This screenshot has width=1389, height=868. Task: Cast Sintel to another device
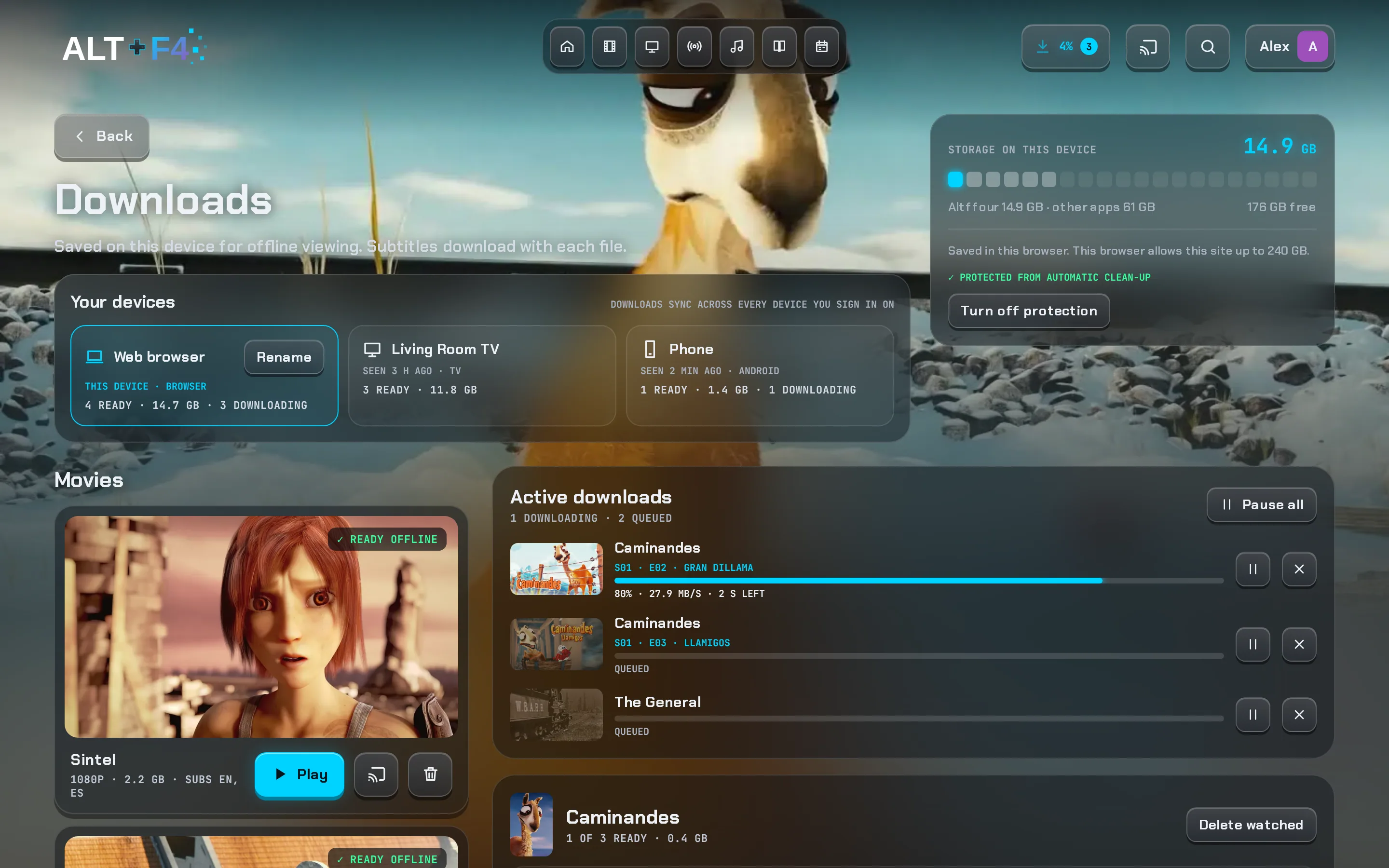pyautogui.click(x=377, y=775)
